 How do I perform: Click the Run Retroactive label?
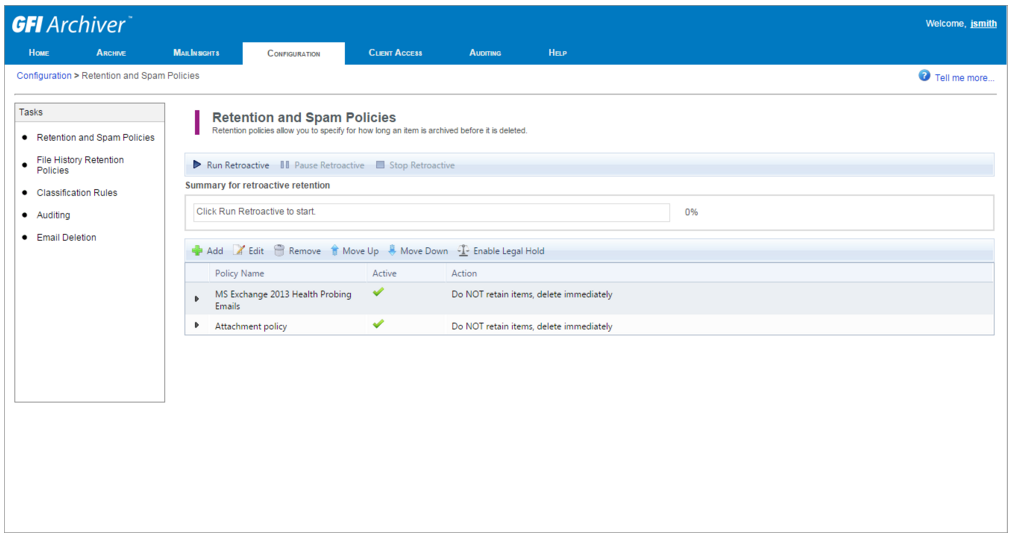click(x=237, y=165)
